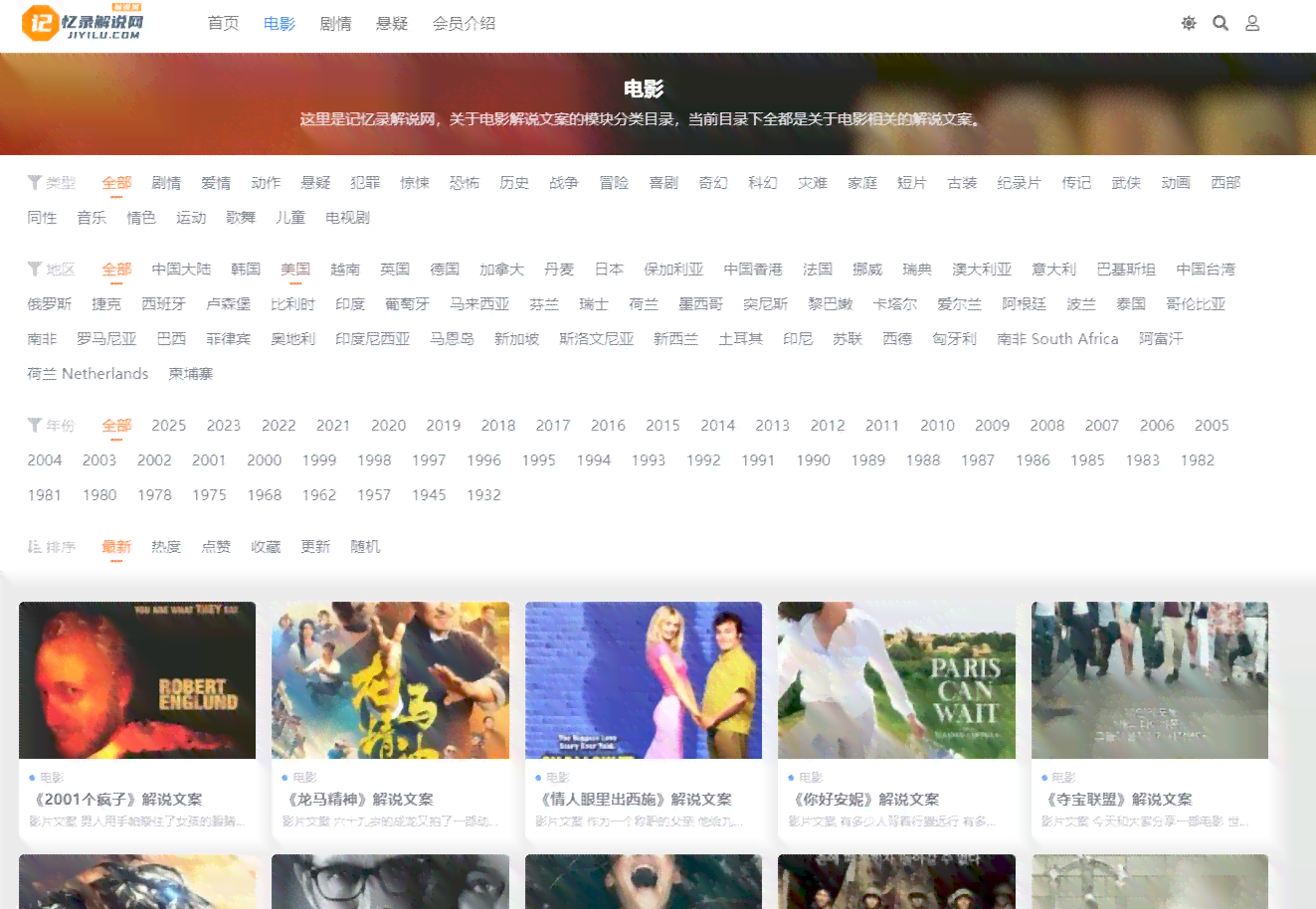Viewport: 1316px width, 909px height.
Task: Filter by region 美国
Action: 295,270
